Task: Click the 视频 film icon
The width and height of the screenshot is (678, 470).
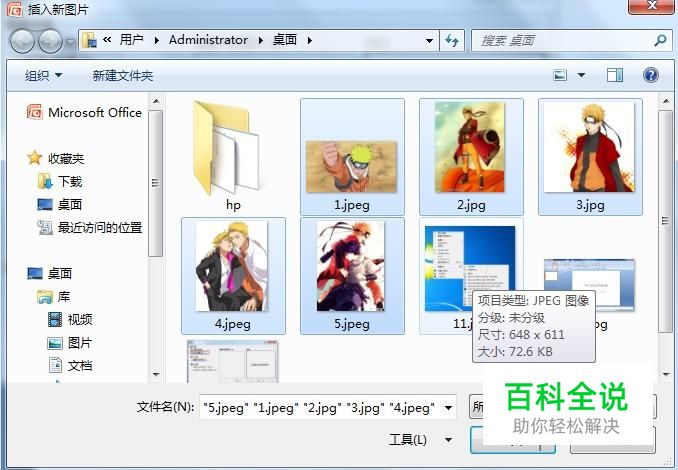Action: click(55, 320)
